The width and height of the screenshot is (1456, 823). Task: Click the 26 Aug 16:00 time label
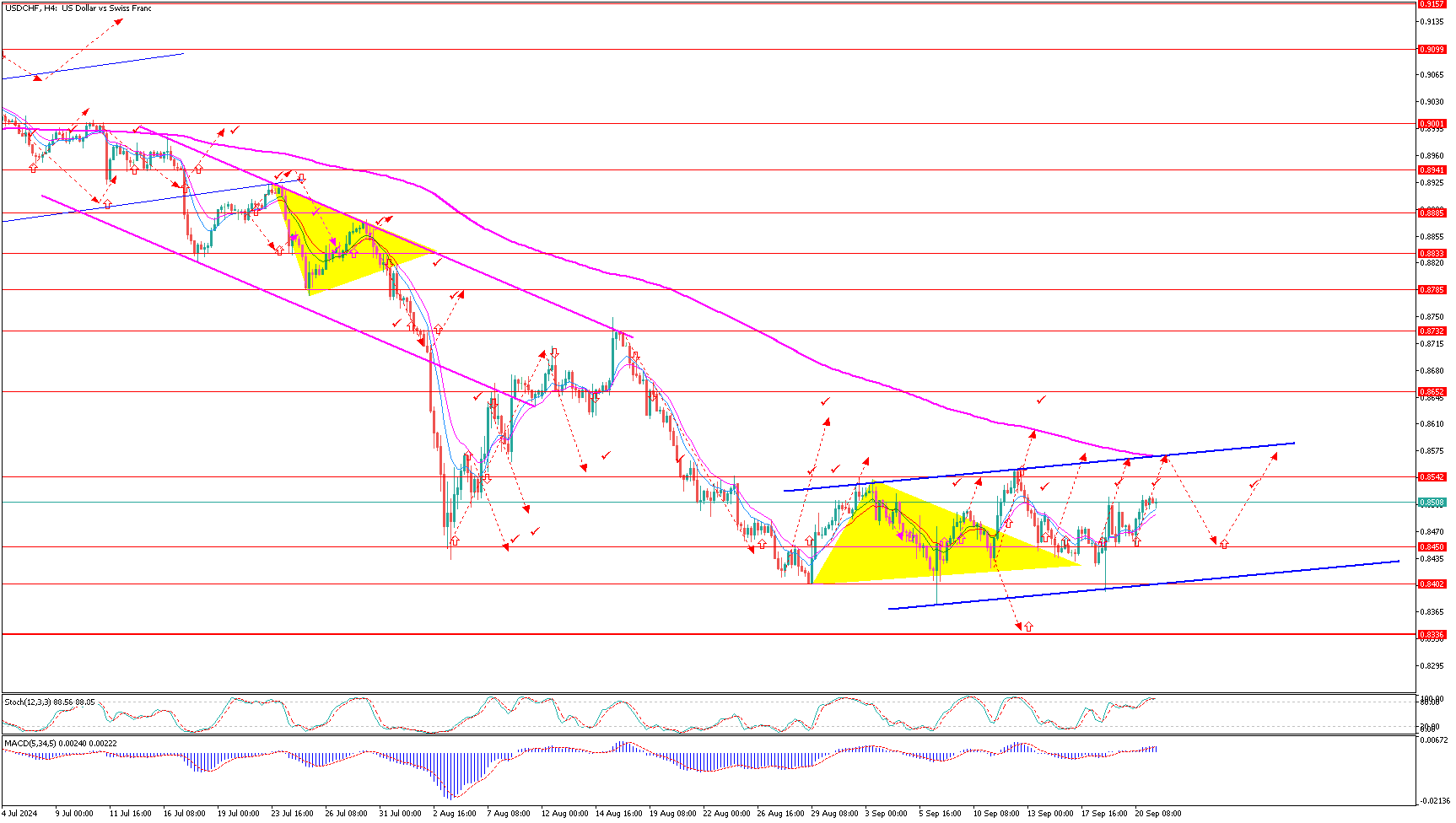tap(780, 814)
